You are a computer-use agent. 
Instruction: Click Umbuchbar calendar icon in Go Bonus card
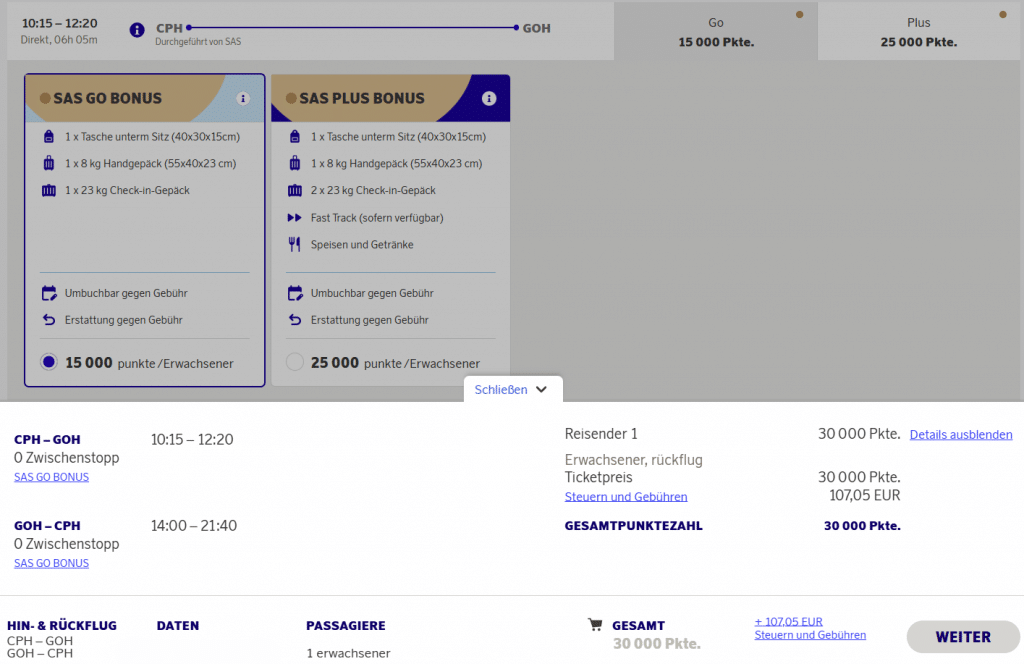click(49, 293)
